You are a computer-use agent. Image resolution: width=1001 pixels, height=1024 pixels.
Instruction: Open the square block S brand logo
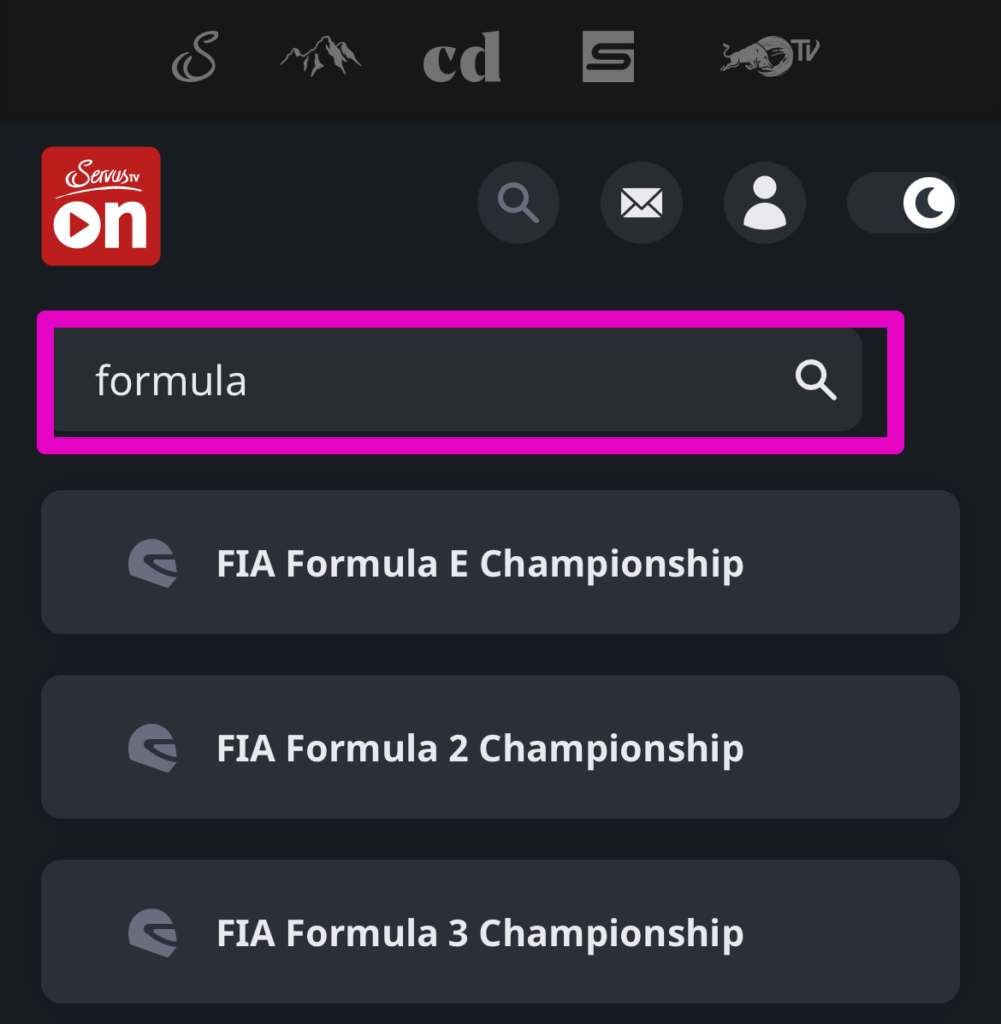point(608,56)
